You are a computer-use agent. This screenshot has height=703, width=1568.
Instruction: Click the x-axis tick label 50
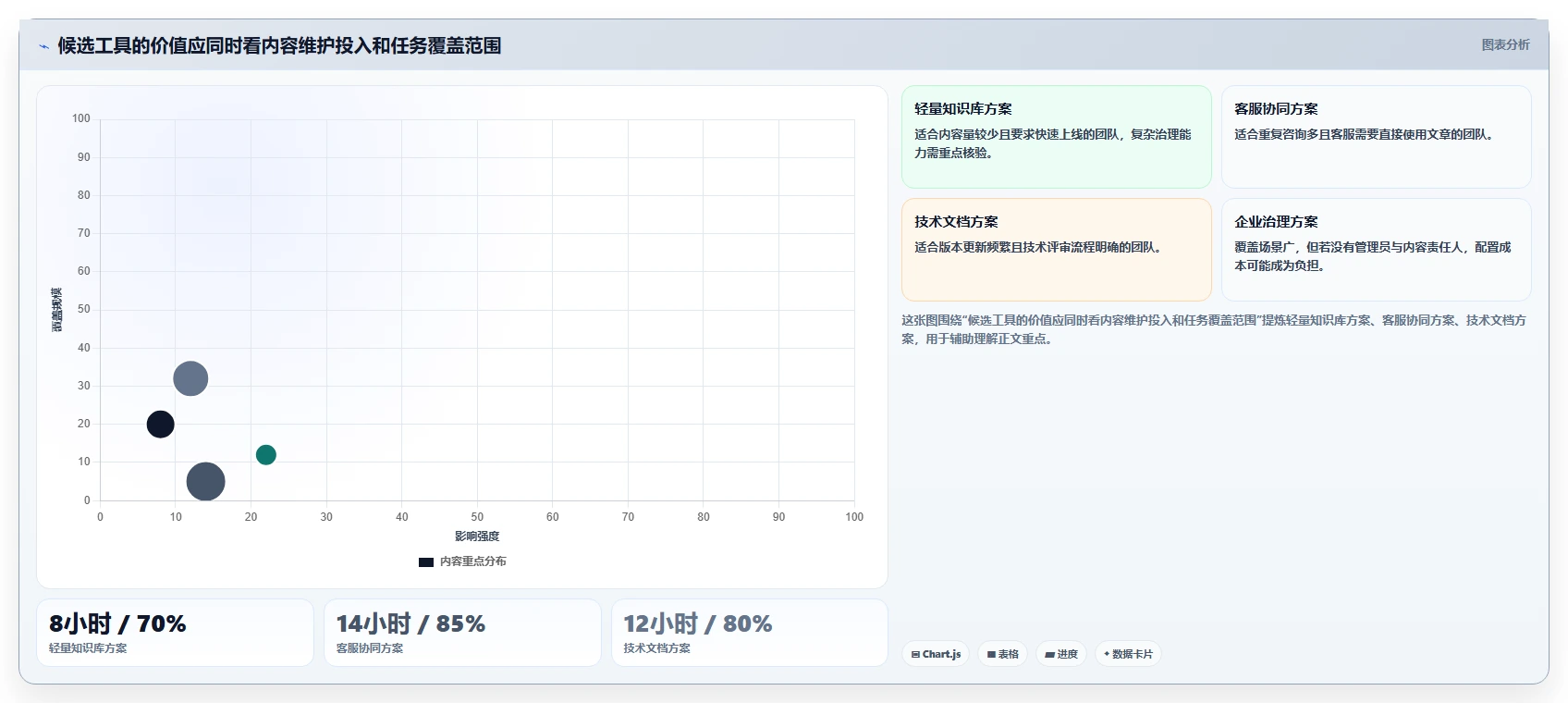pos(477,517)
